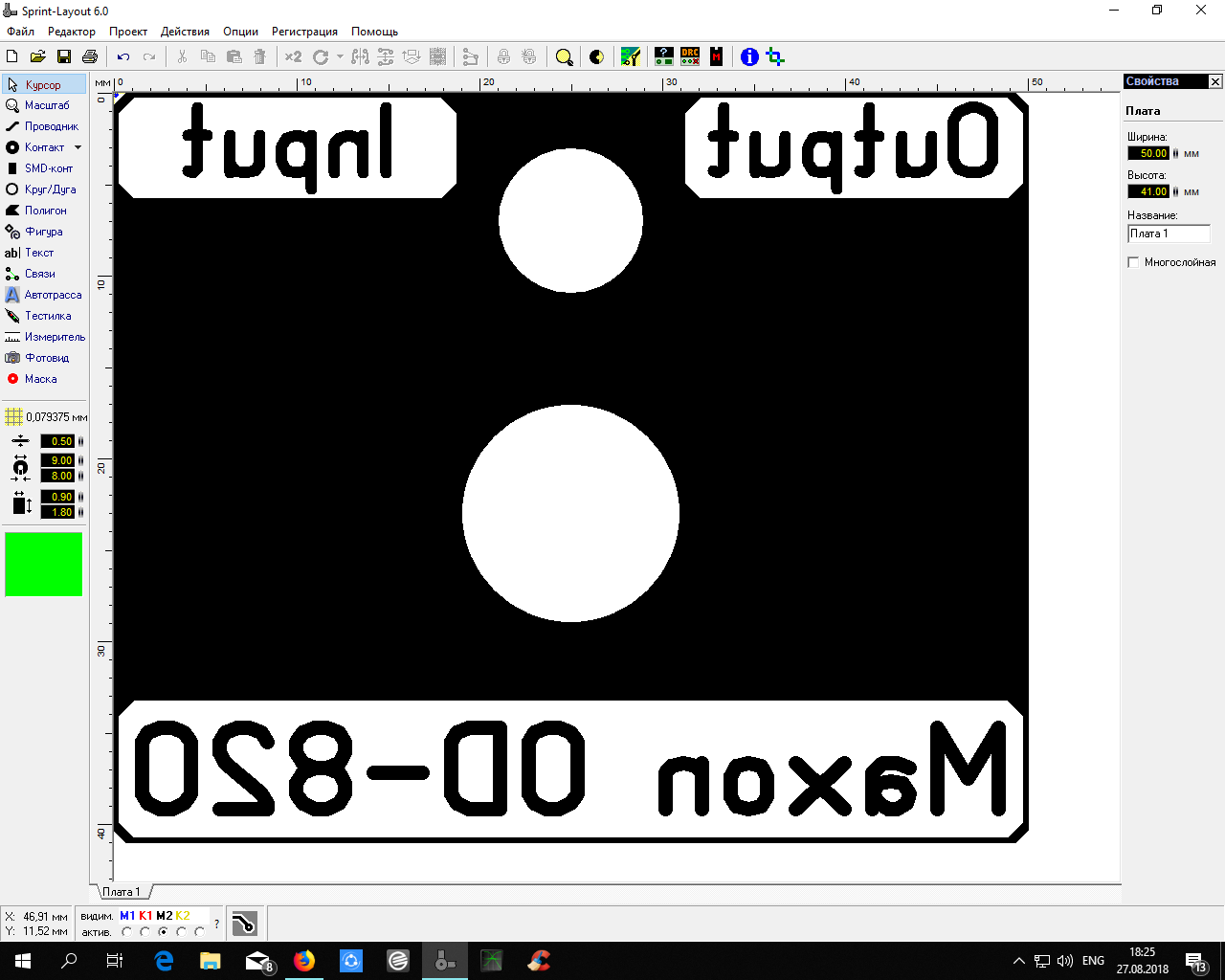Open the Регистрация menu
The width and height of the screenshot is (1225, 980).
point(304,32)
